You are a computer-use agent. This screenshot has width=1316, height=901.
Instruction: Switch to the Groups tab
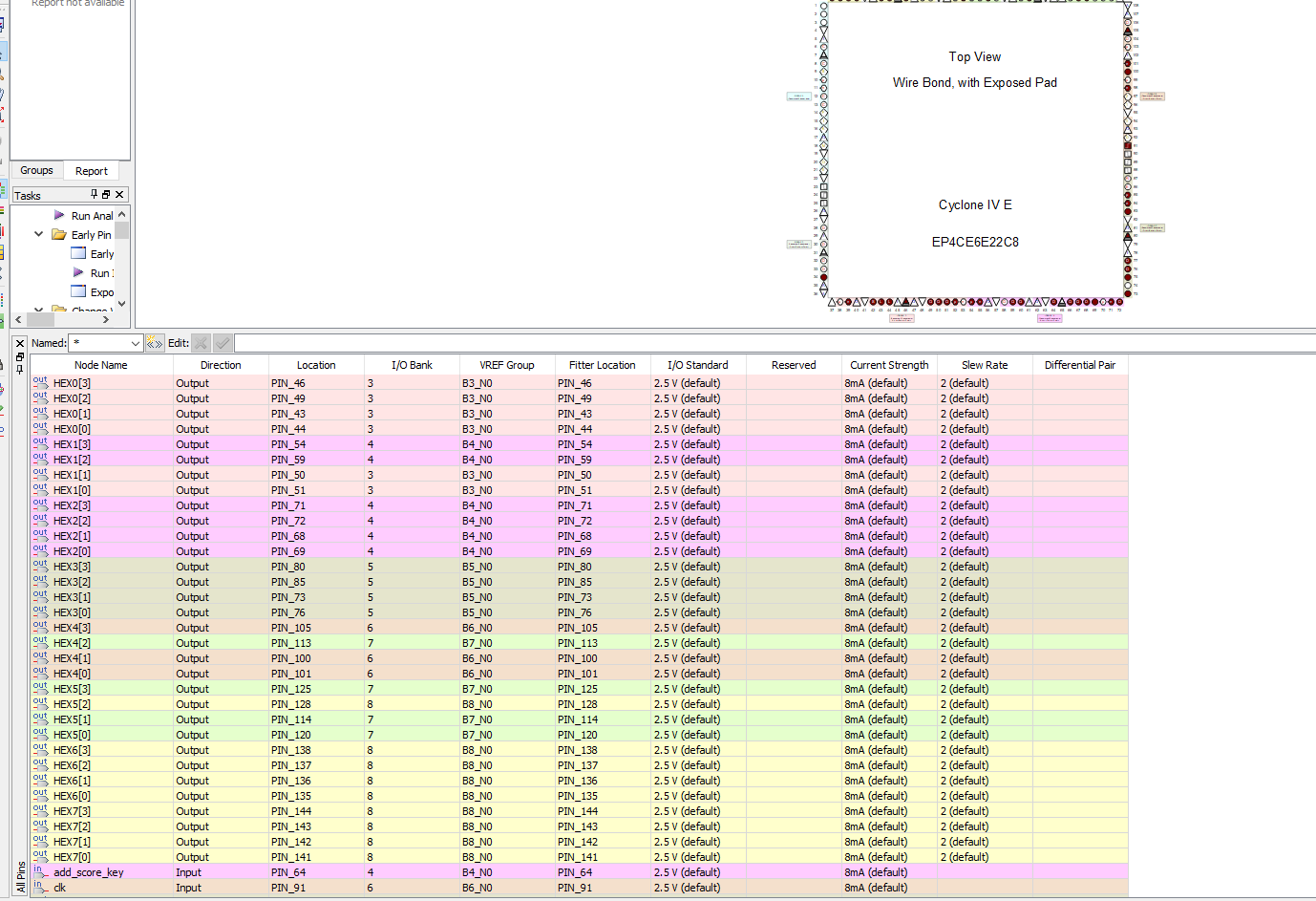[x=36, y=170]
